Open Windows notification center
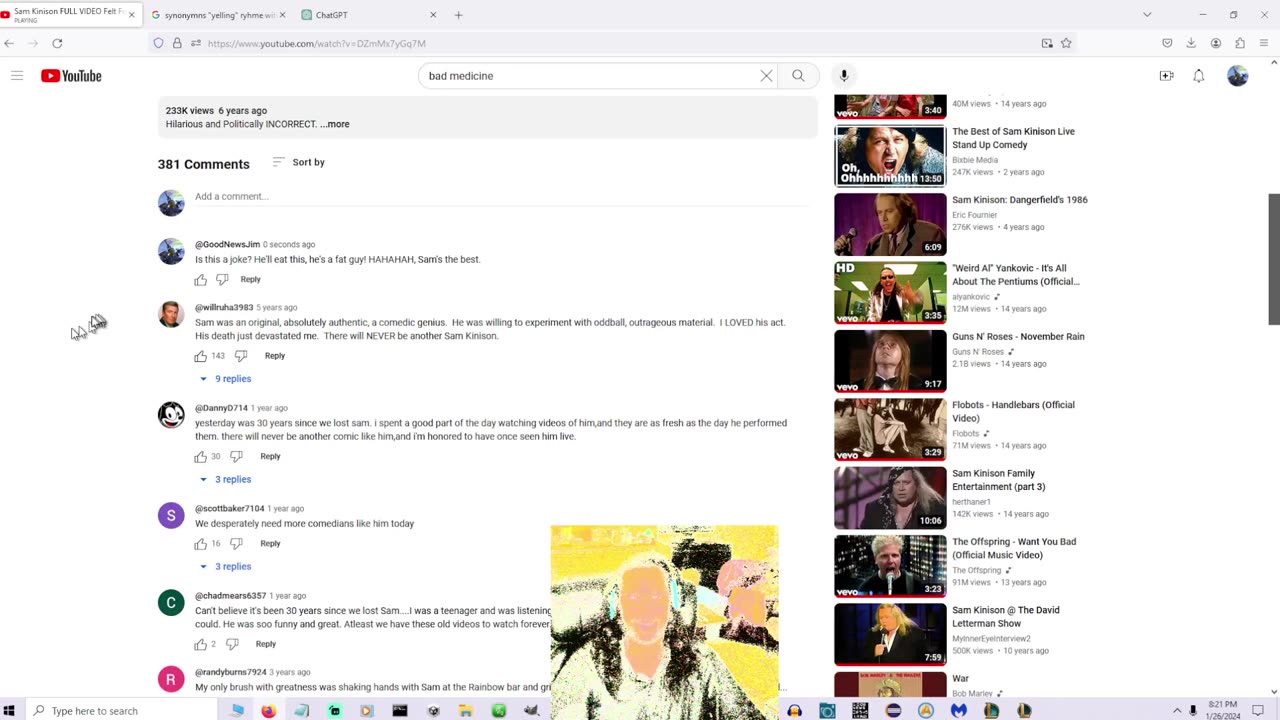Viewport: 1280px width, 720px height. click(1258, 711)
